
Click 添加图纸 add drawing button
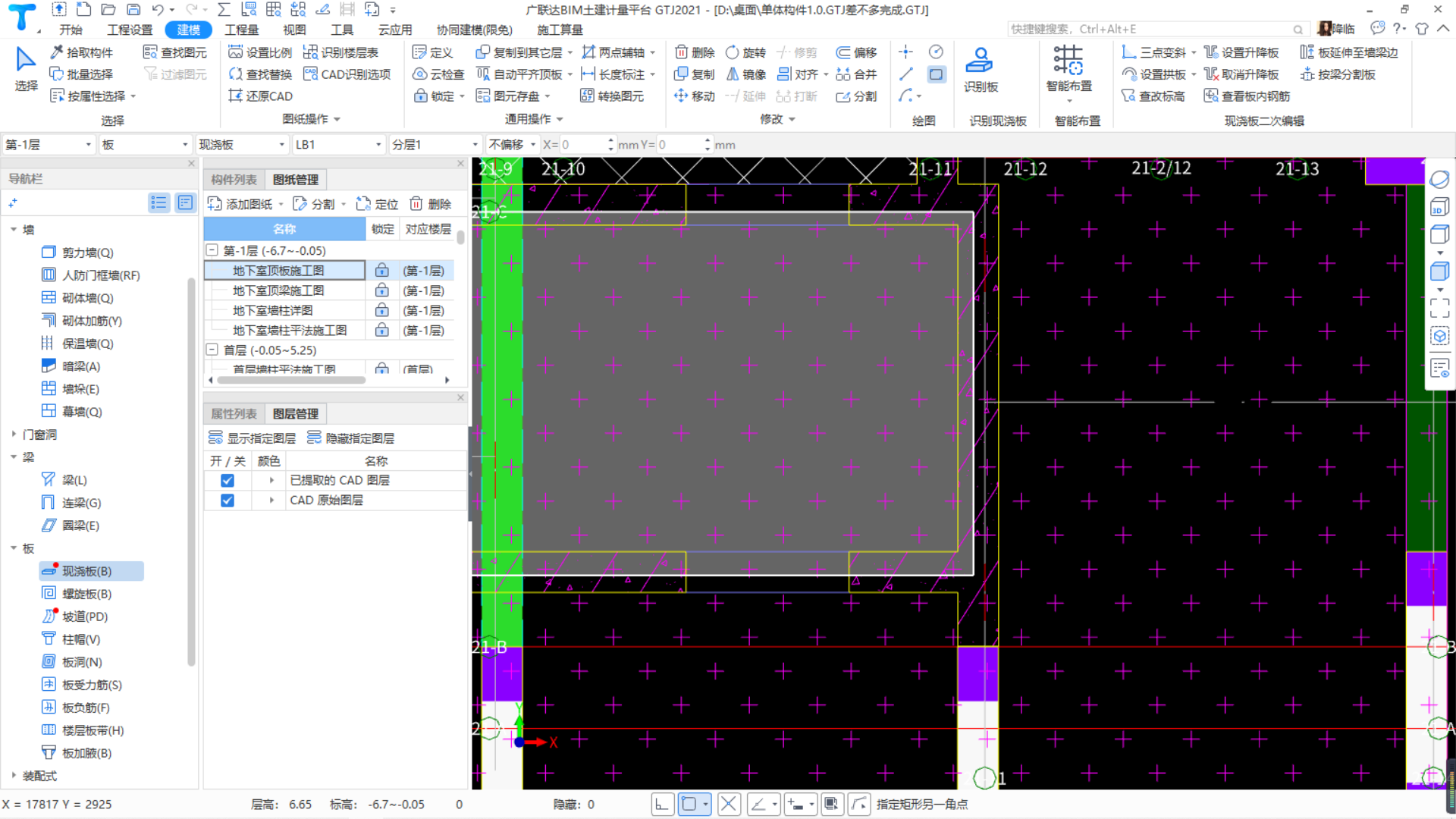[240, 204]
